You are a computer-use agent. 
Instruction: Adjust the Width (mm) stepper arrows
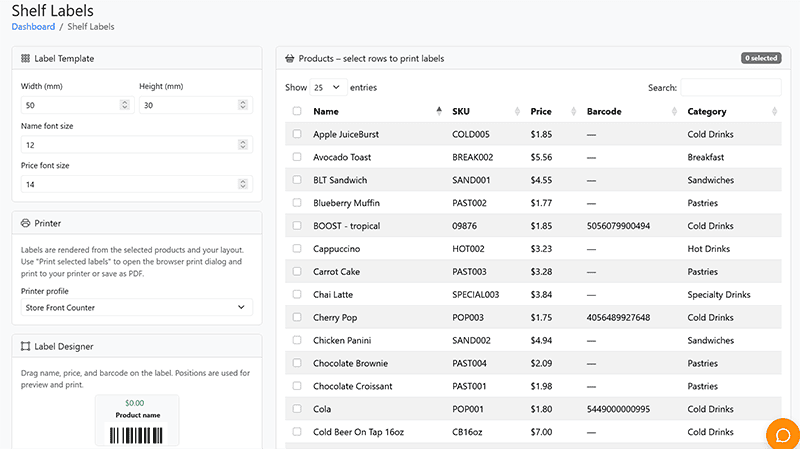point(124,105)
